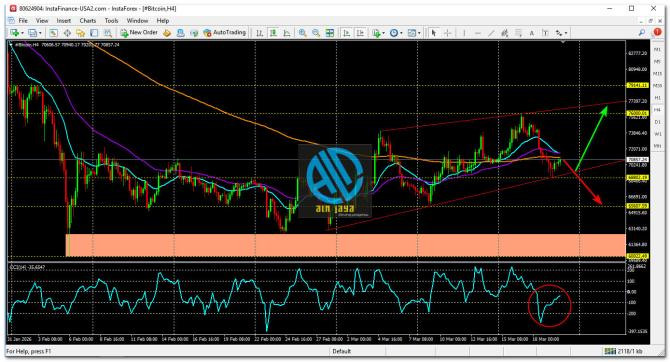Open the Window menu
The image size is (670, 362).
click(137, 21)
